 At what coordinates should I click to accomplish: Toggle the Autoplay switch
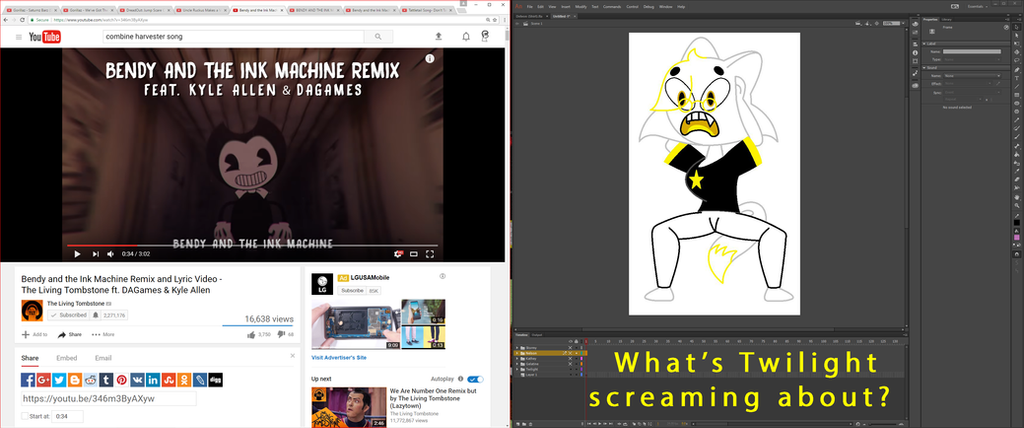click(x=475, y=379)
